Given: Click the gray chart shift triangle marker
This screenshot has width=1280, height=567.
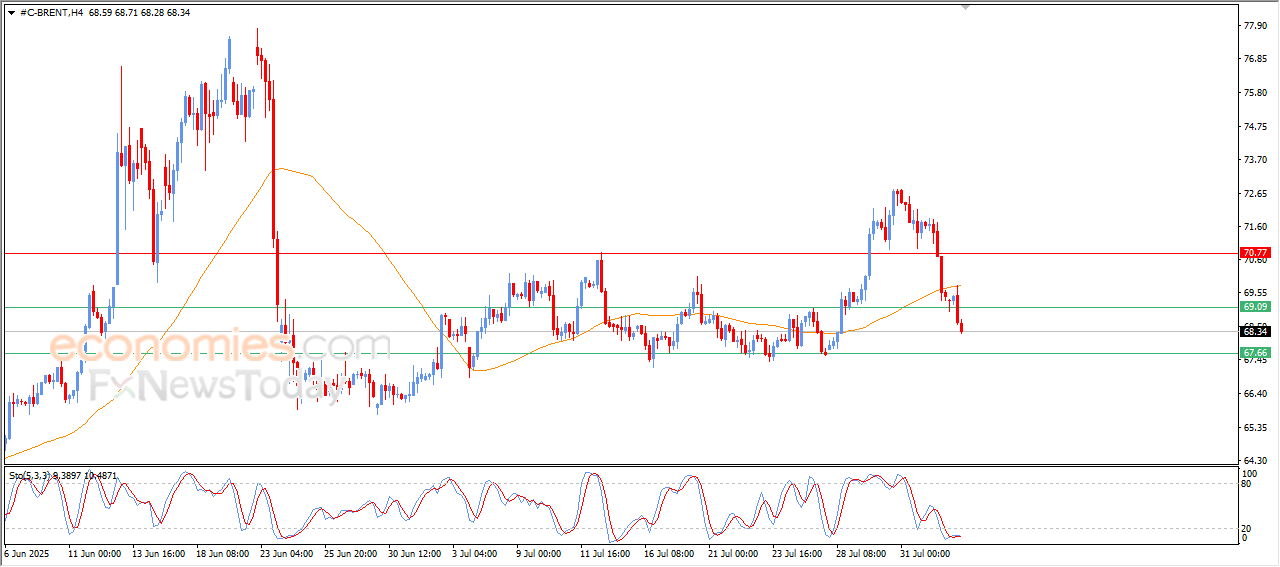Looking at the screenshot, I should [x=965, y=7].
